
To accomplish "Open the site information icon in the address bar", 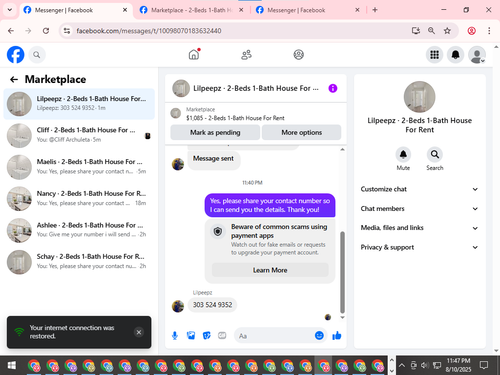I will [x=67, y=31].
